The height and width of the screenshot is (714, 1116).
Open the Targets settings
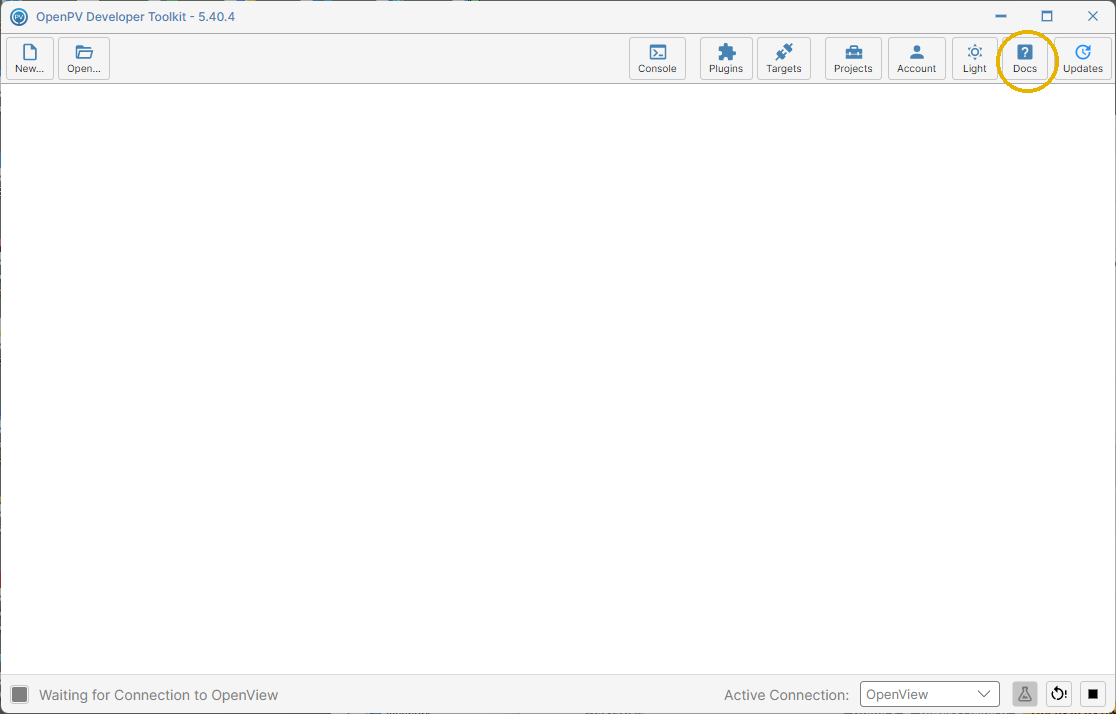click(784, 58)
